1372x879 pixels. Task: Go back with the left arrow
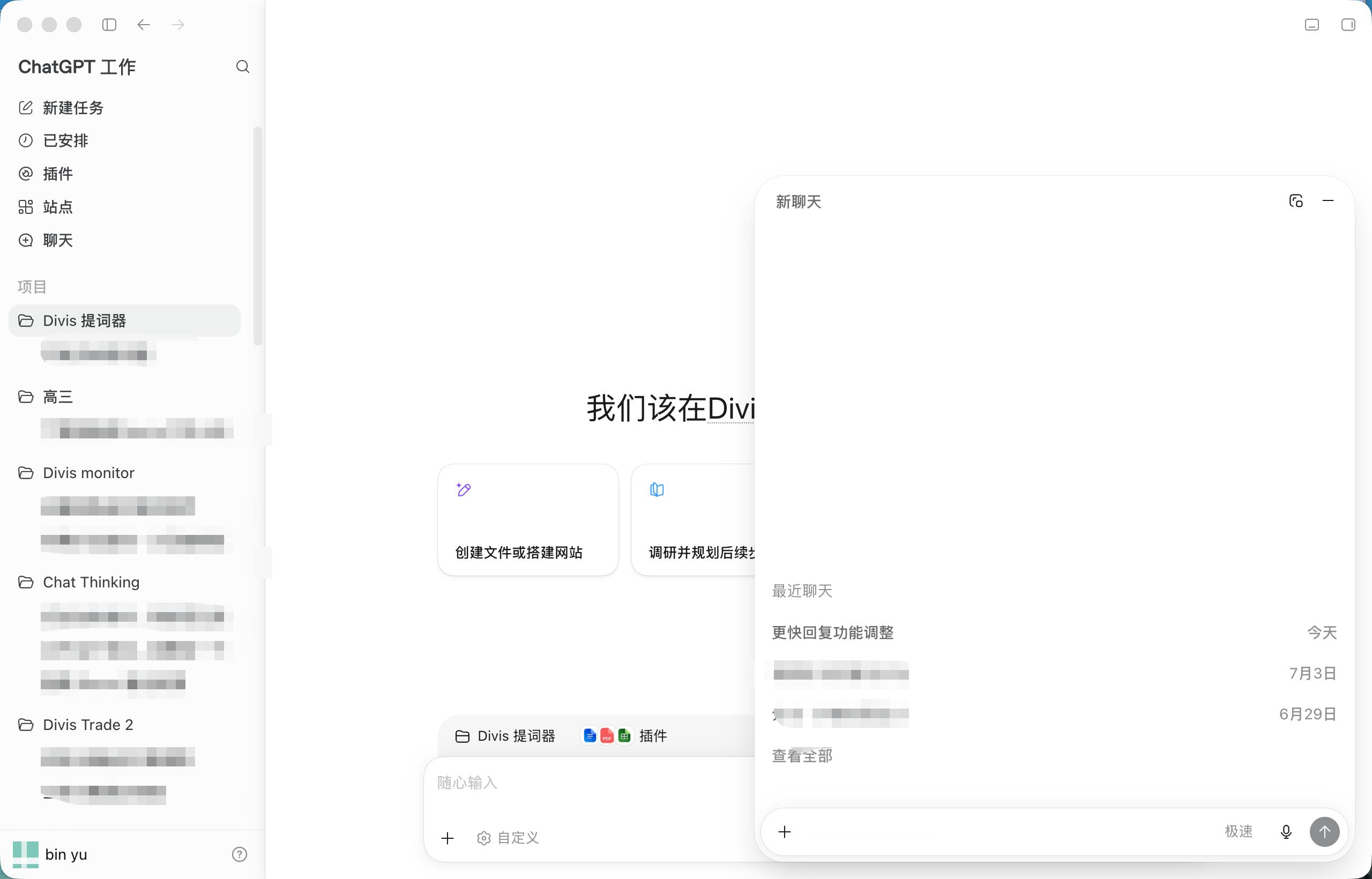(143, 25)
